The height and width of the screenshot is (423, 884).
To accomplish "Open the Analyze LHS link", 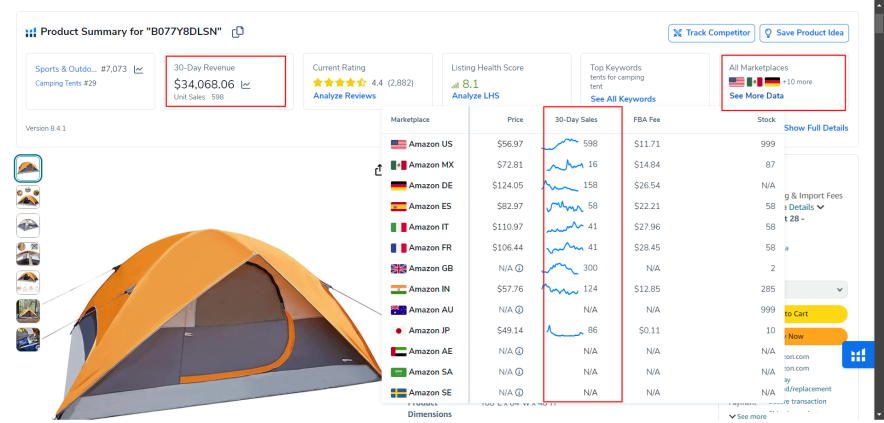I will point(476,96).
